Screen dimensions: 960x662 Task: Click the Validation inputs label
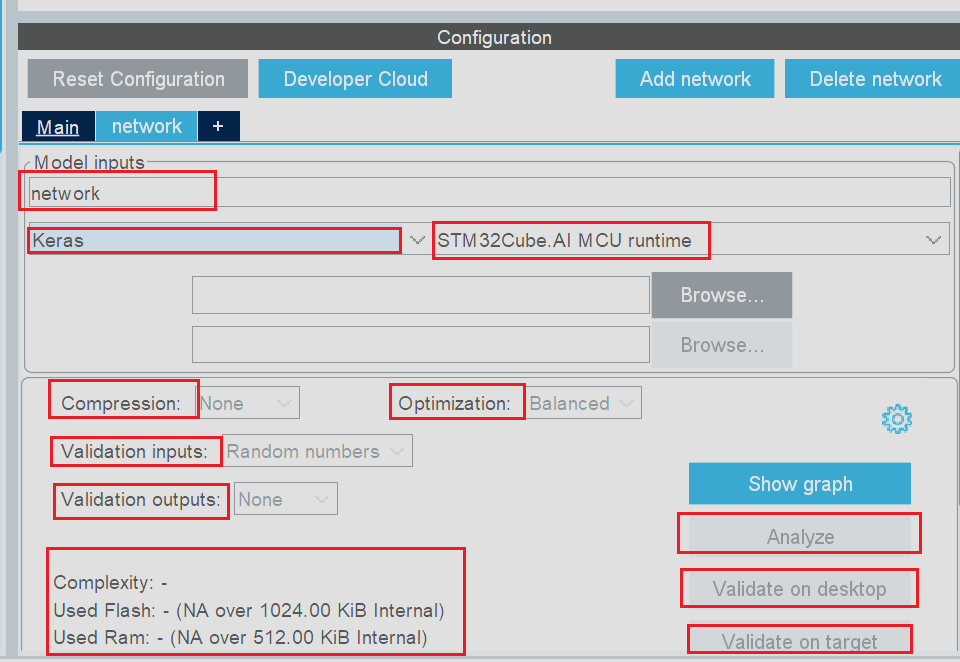coord(134,451)
